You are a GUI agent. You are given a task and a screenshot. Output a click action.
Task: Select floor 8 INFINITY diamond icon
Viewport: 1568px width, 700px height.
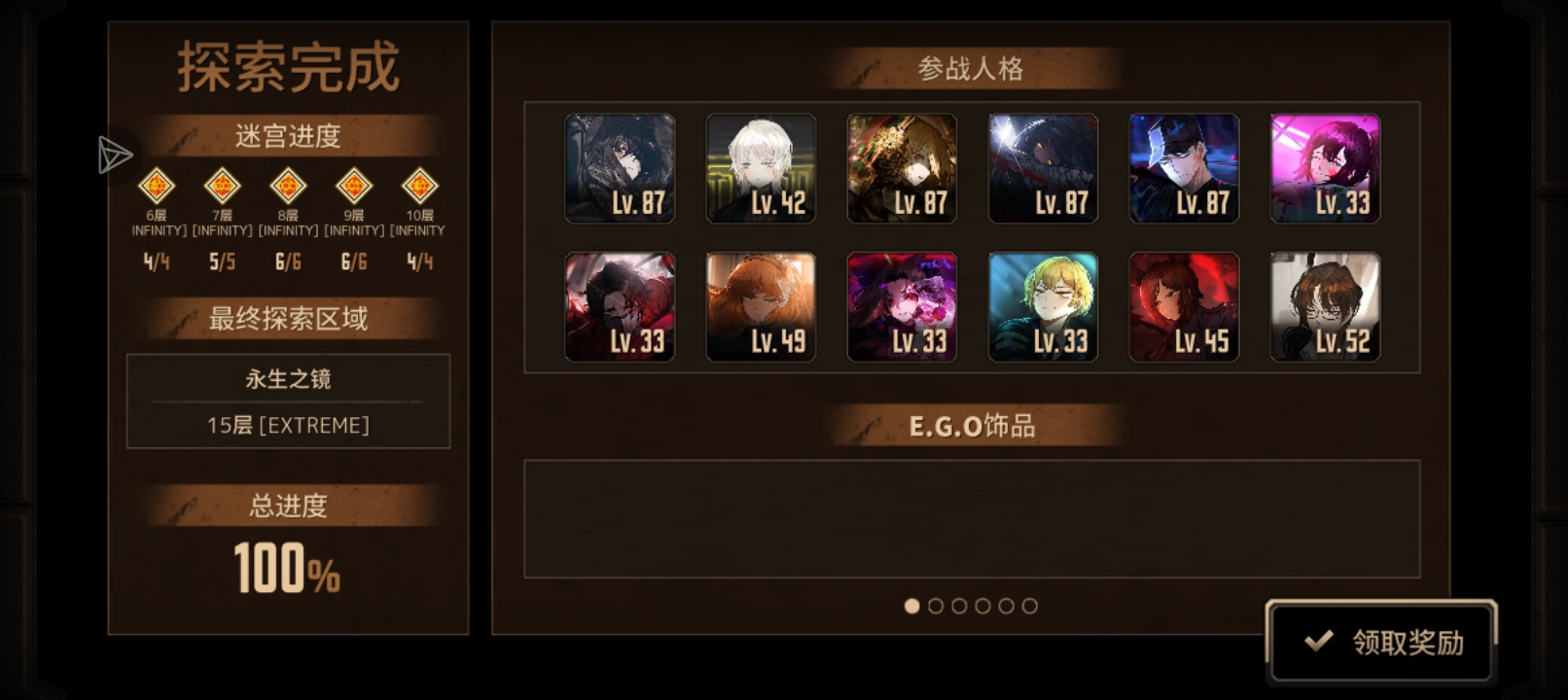click(288, 185)
